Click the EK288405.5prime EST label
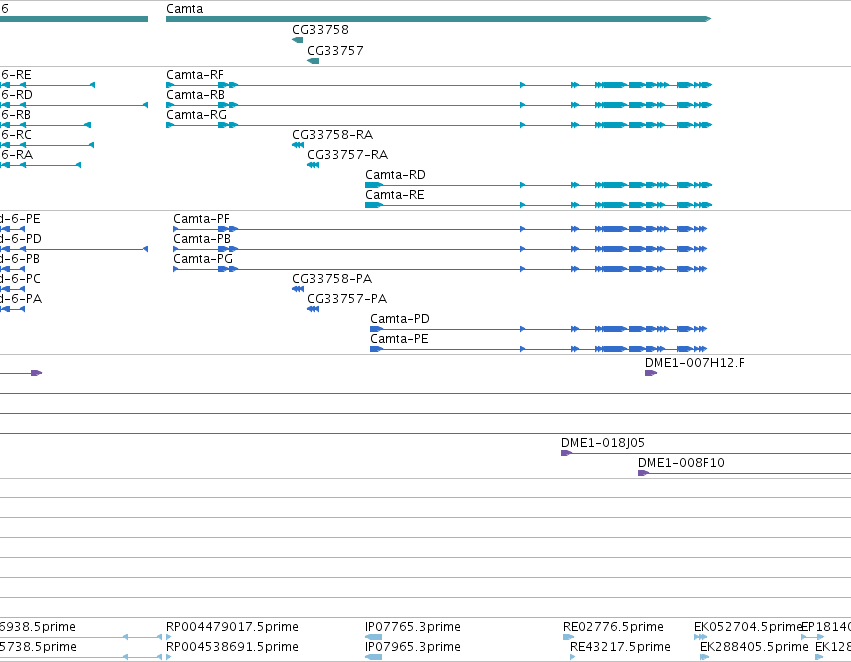The width and height of the screenshot is (851, 662). [x=754, y=647]
